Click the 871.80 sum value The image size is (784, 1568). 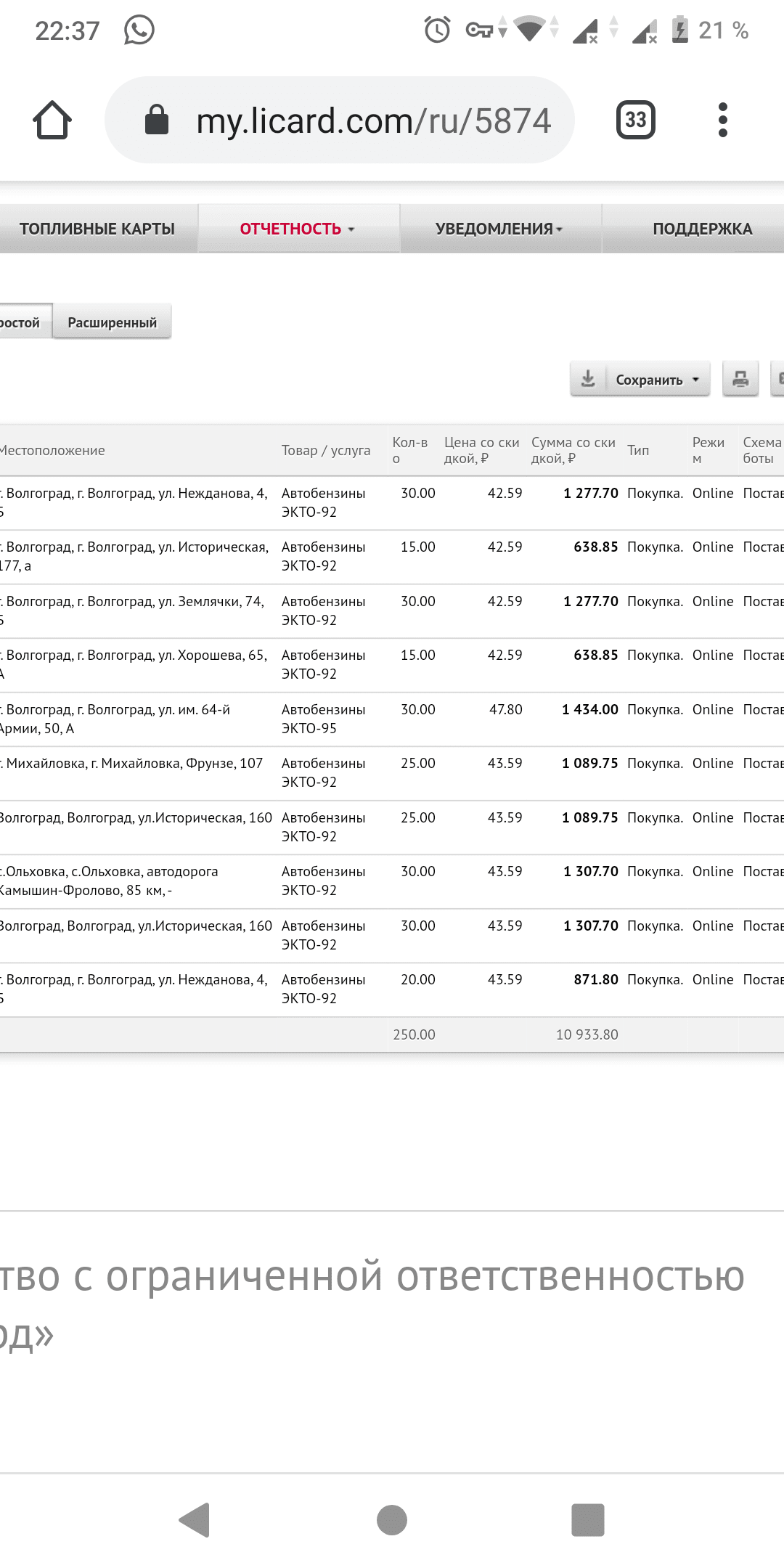tap(596, 979)
